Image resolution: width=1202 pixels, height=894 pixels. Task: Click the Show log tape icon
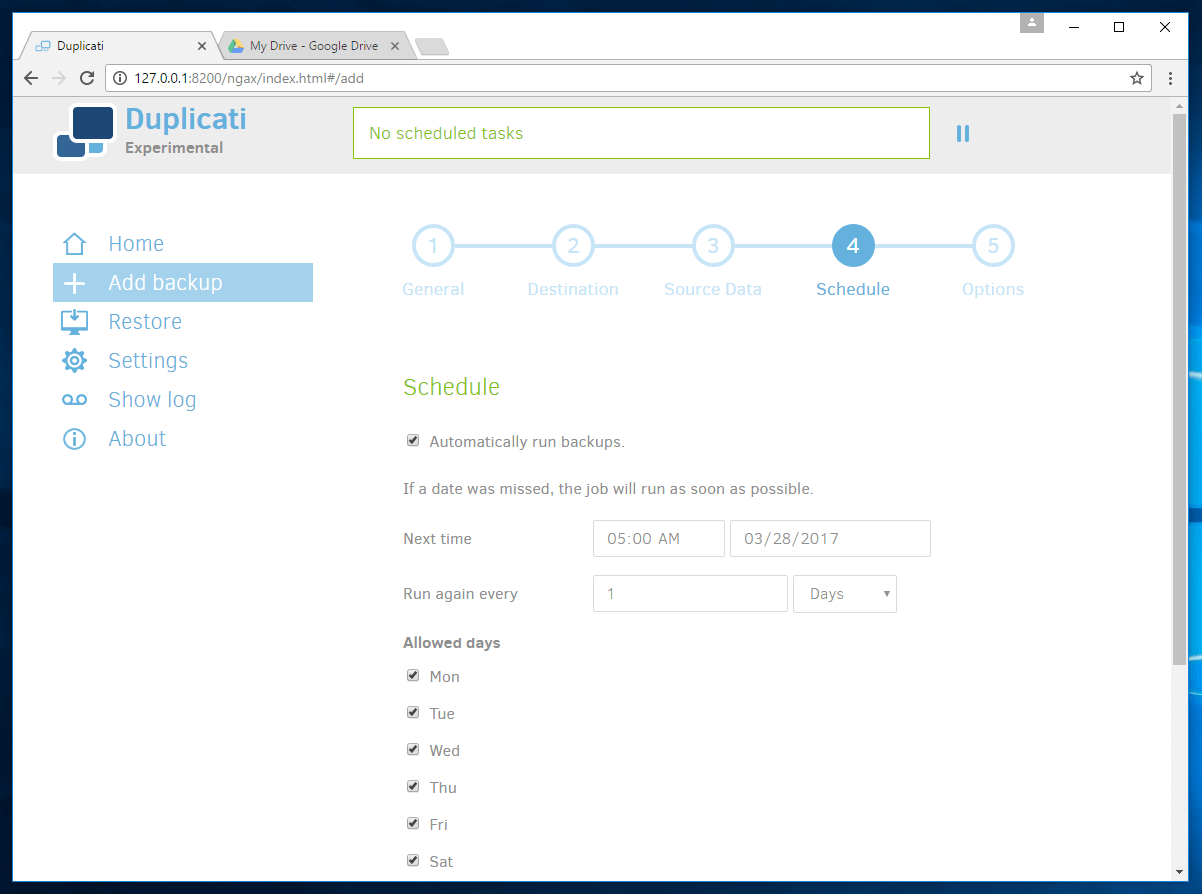click(74, 400)
